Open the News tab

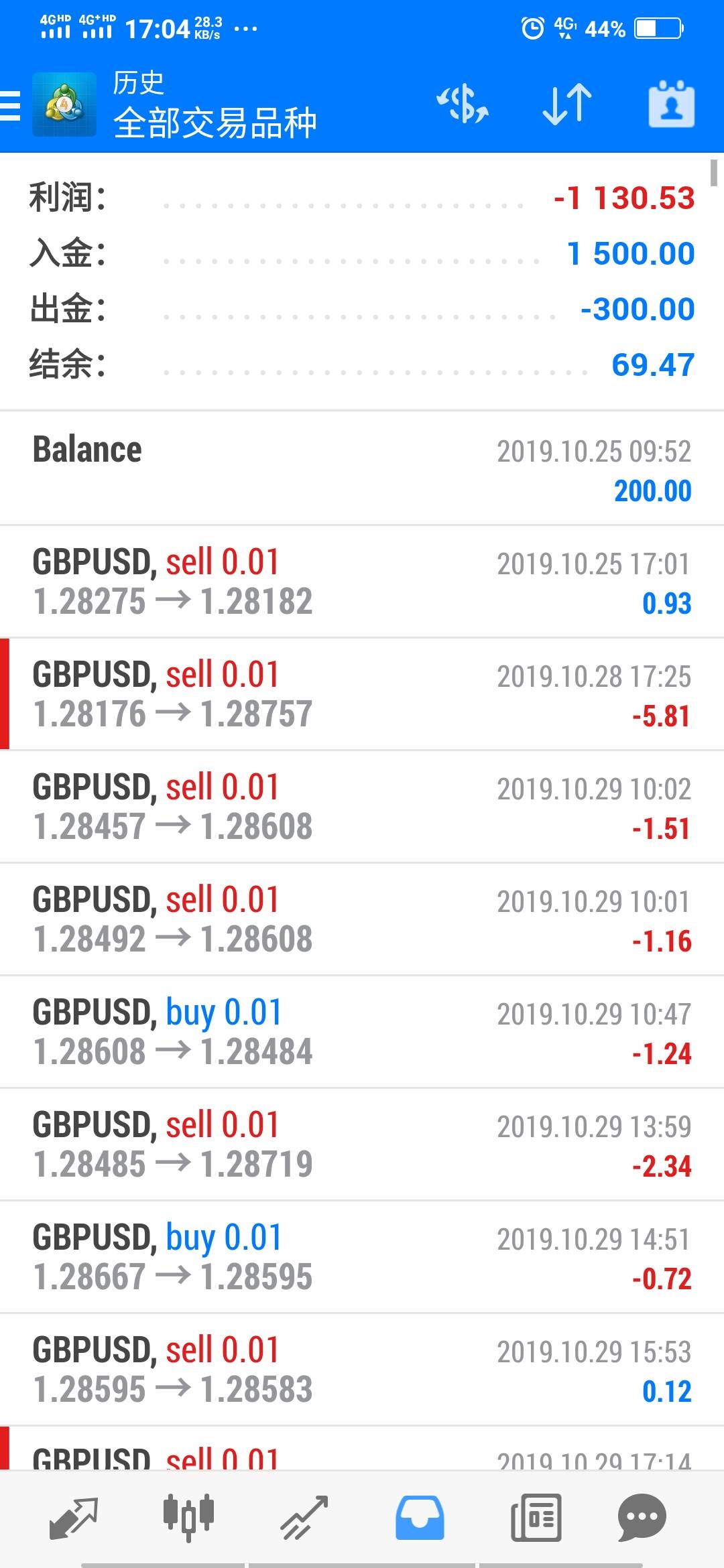[x=536, y=1518]
